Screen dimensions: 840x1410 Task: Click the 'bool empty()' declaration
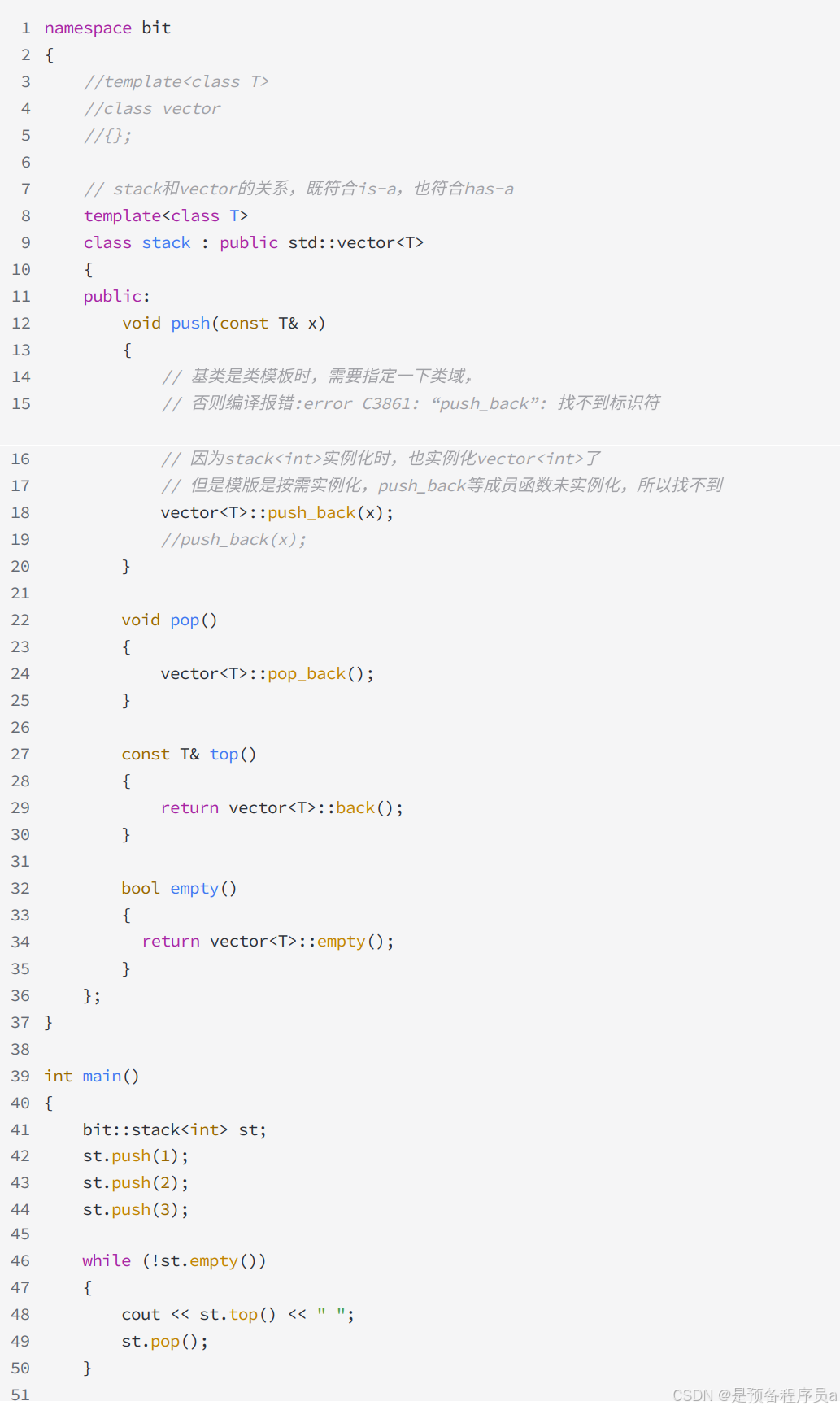tap(179, 888)
